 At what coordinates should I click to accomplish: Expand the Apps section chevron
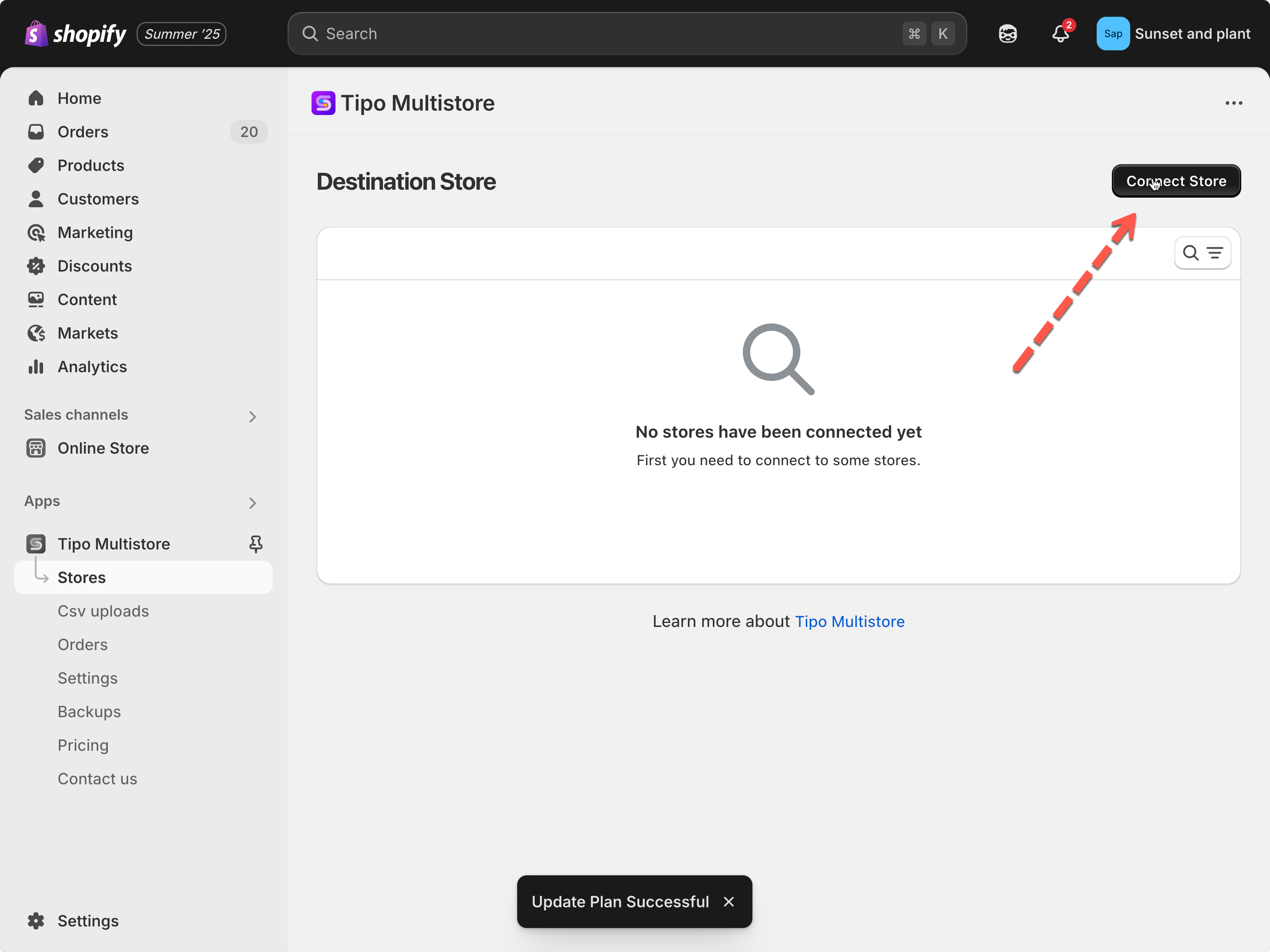(x=252, y=503)
